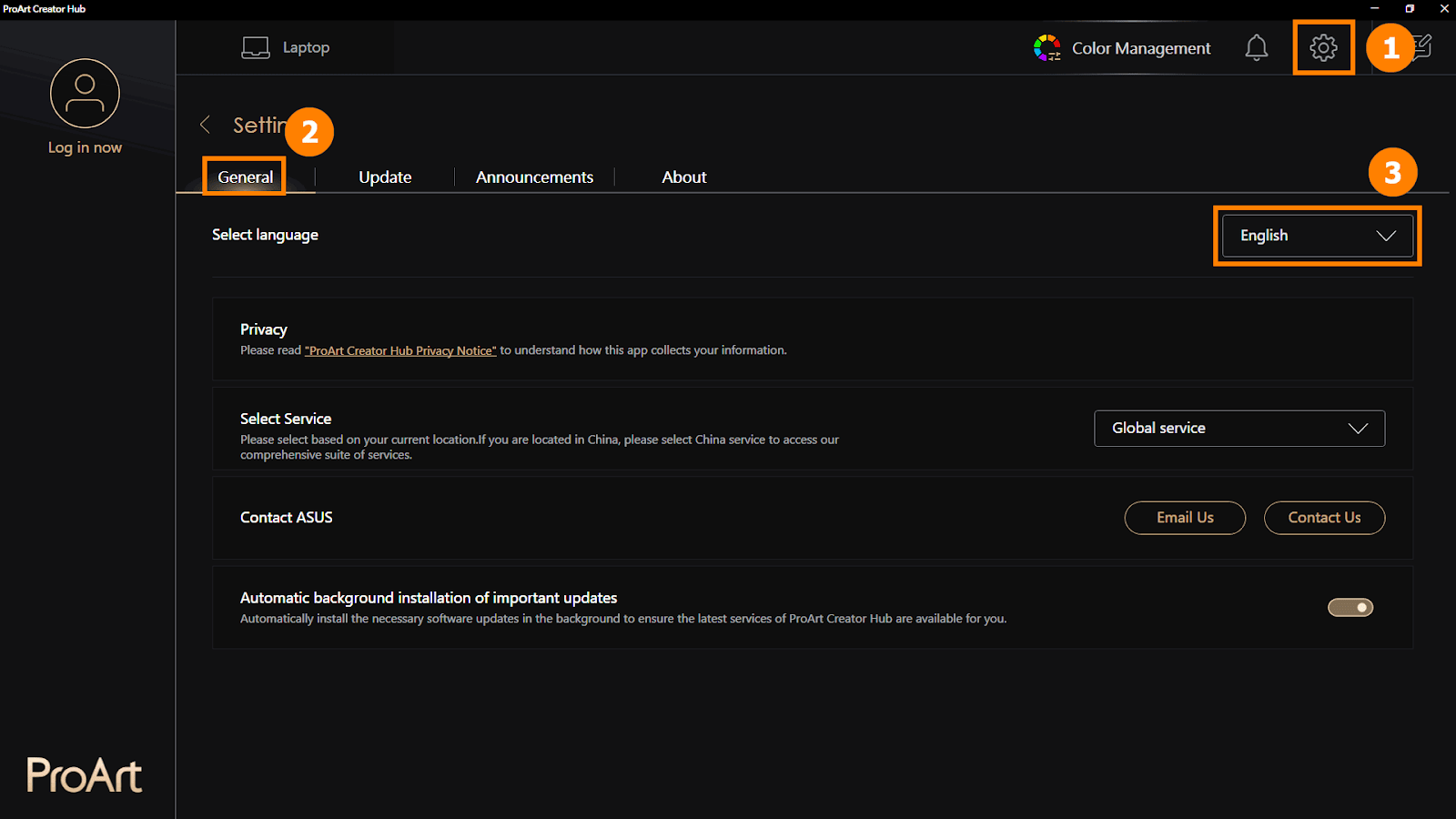The image size is (1456, 819).
Task: Open the About tab
Action: click(684, 177)
